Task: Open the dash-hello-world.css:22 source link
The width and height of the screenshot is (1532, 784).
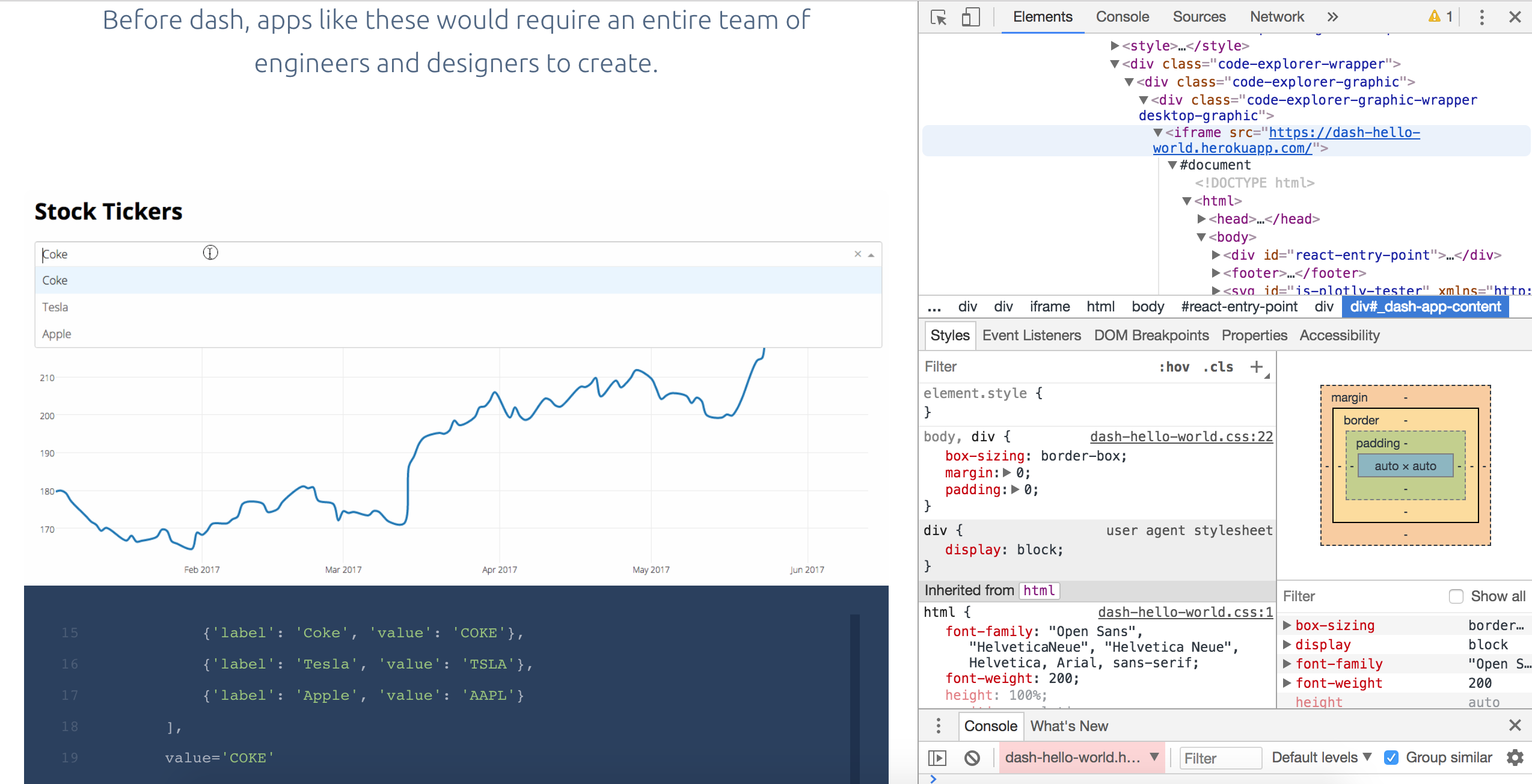Action: coord(1181,436)
